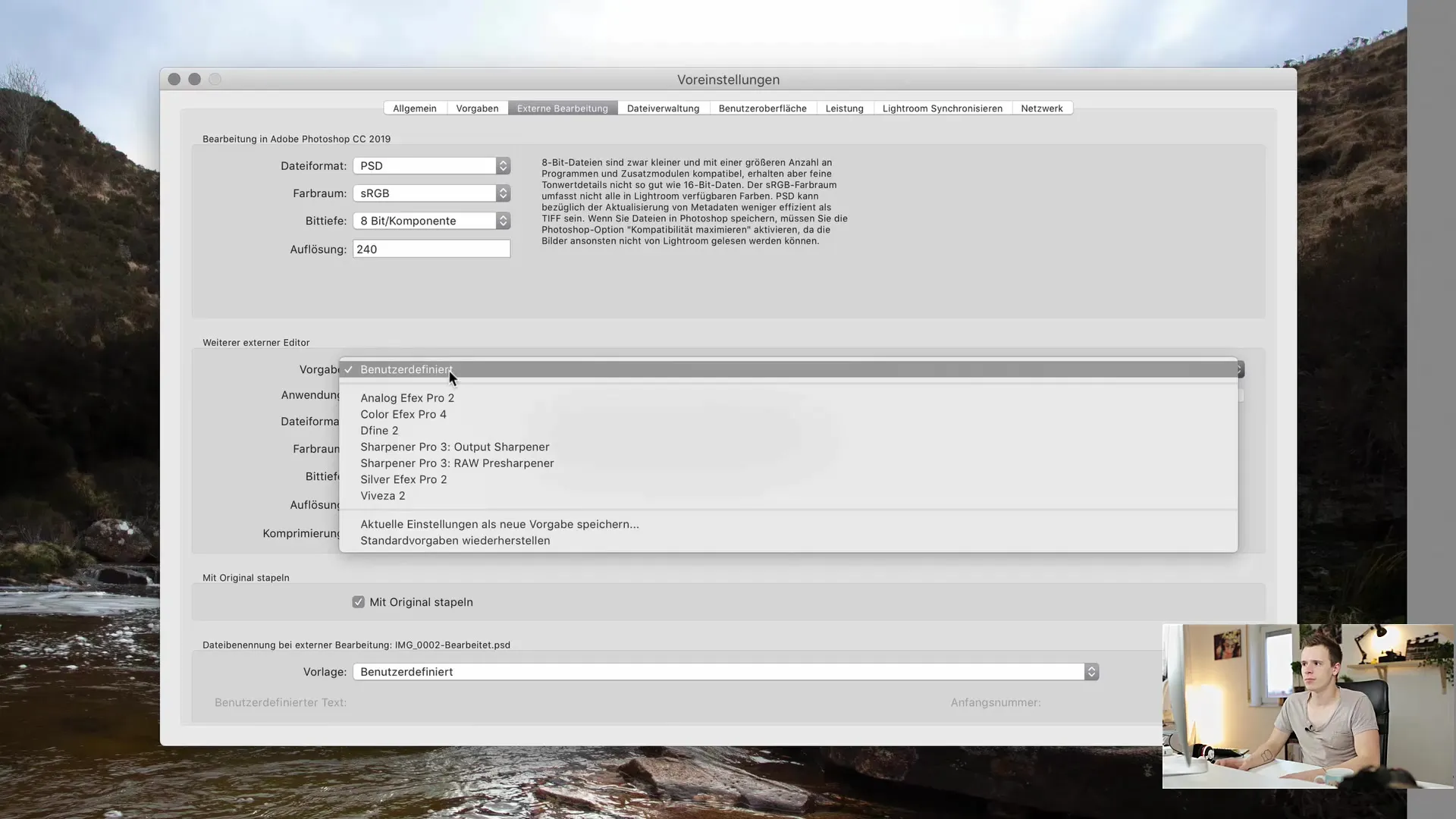1456x819 pixels.
Task: Open Netzwerk preferences tab
Action: (1042, 107)
